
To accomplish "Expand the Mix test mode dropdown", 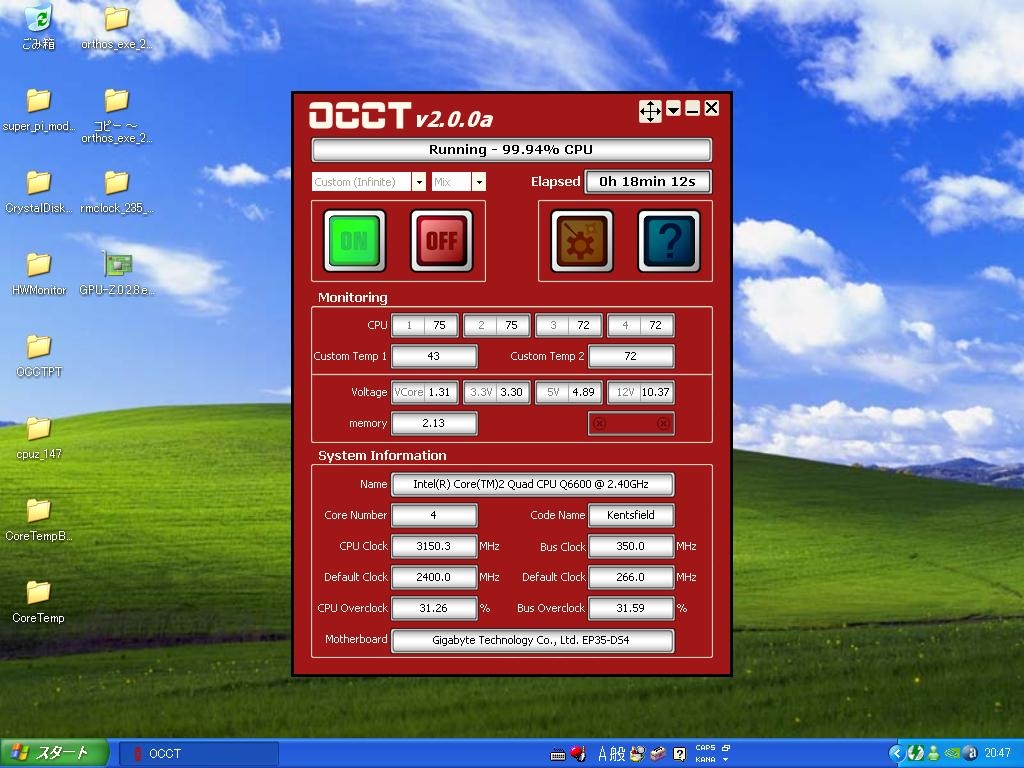I will coord(479,182).
